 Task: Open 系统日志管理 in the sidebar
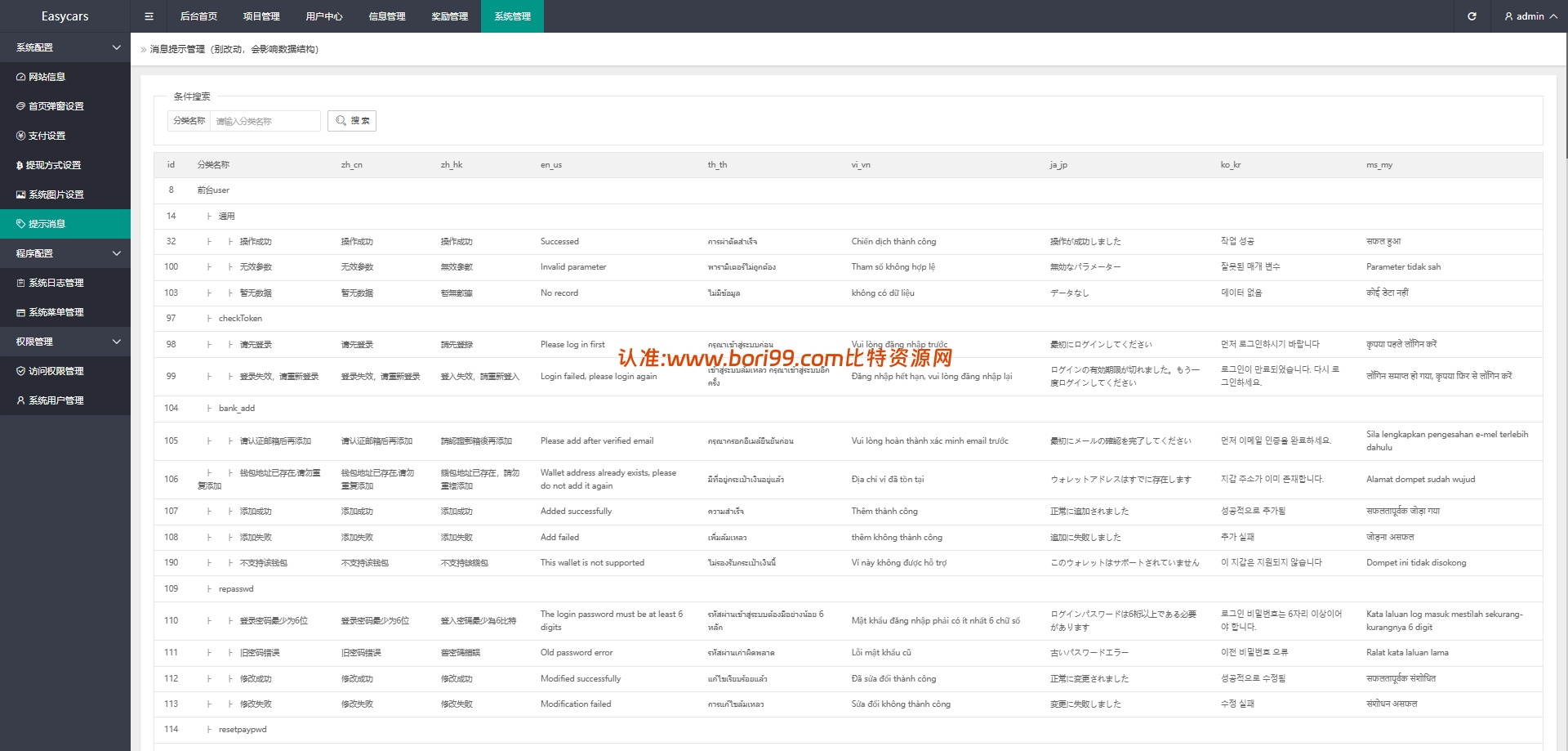[x=65, y=283]
